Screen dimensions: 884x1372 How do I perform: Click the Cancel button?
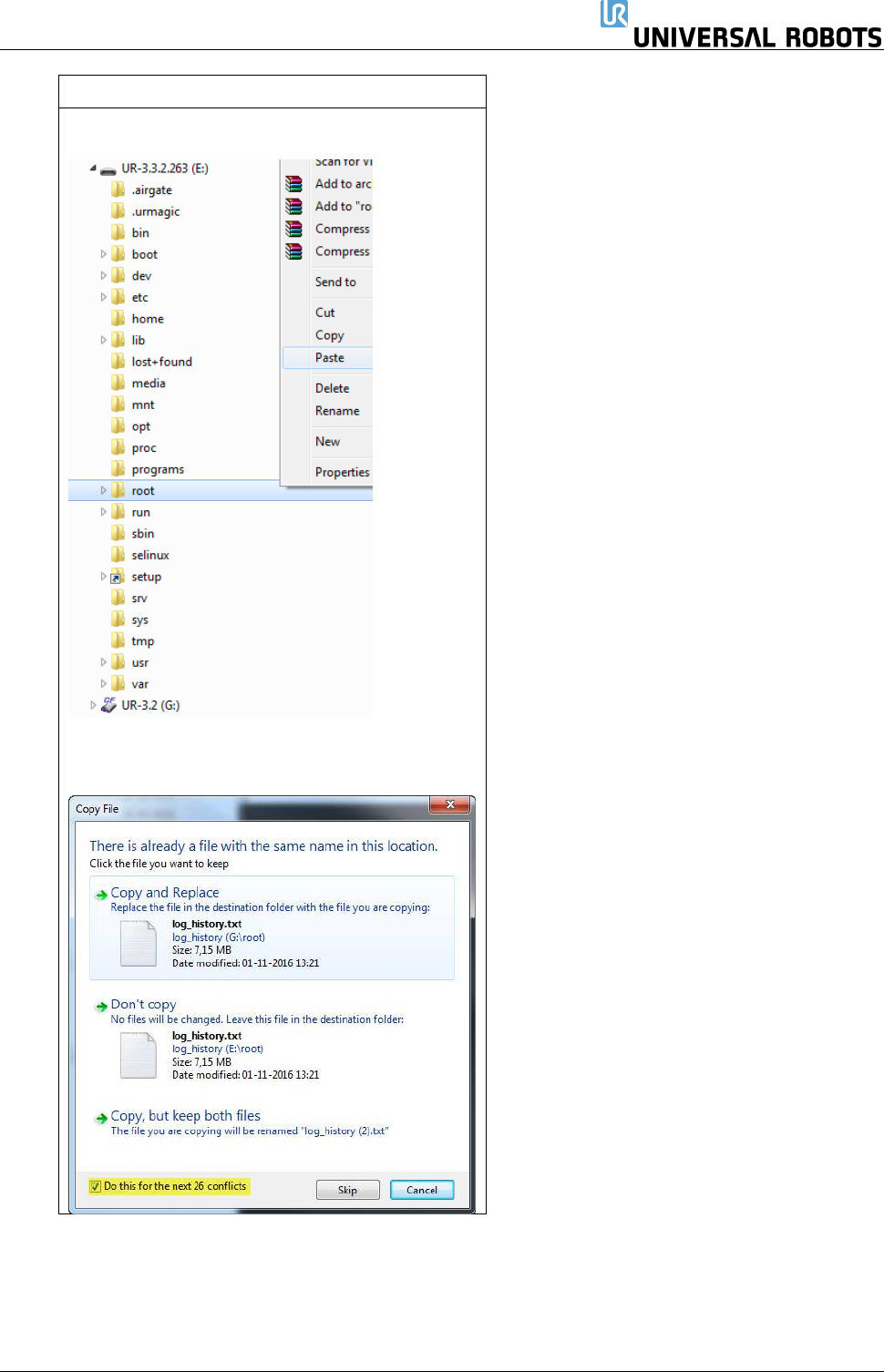[x=422, y=1190]
